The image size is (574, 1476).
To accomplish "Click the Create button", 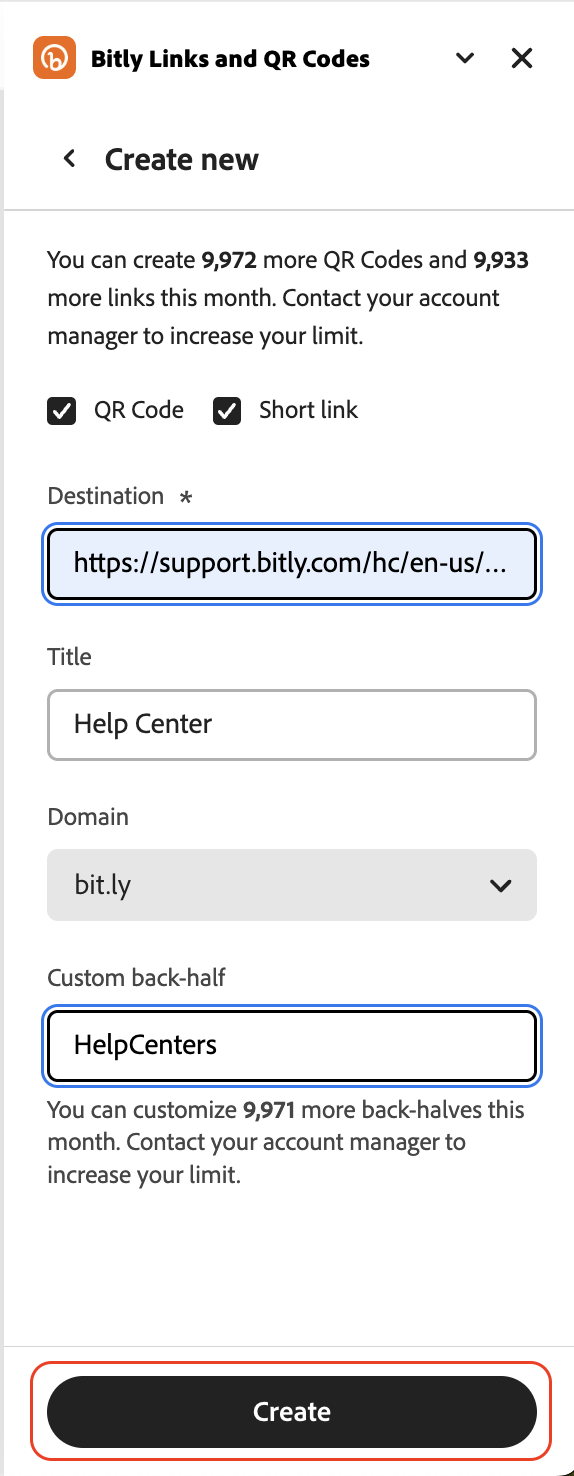I will click(292, 1412).
